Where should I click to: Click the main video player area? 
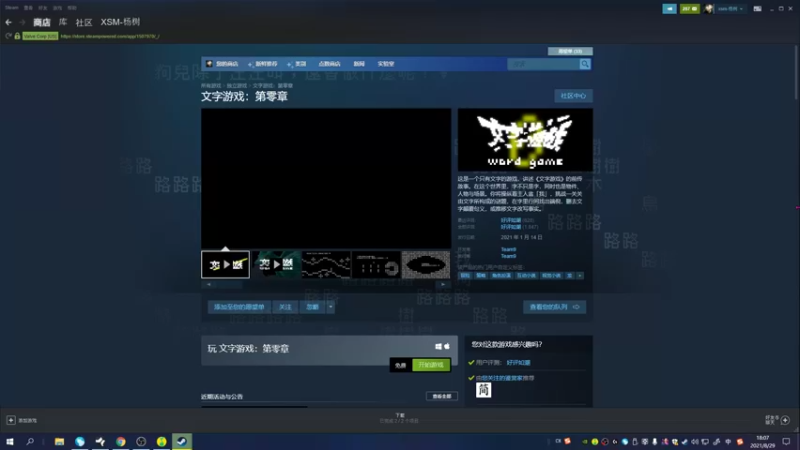point(326,178)
